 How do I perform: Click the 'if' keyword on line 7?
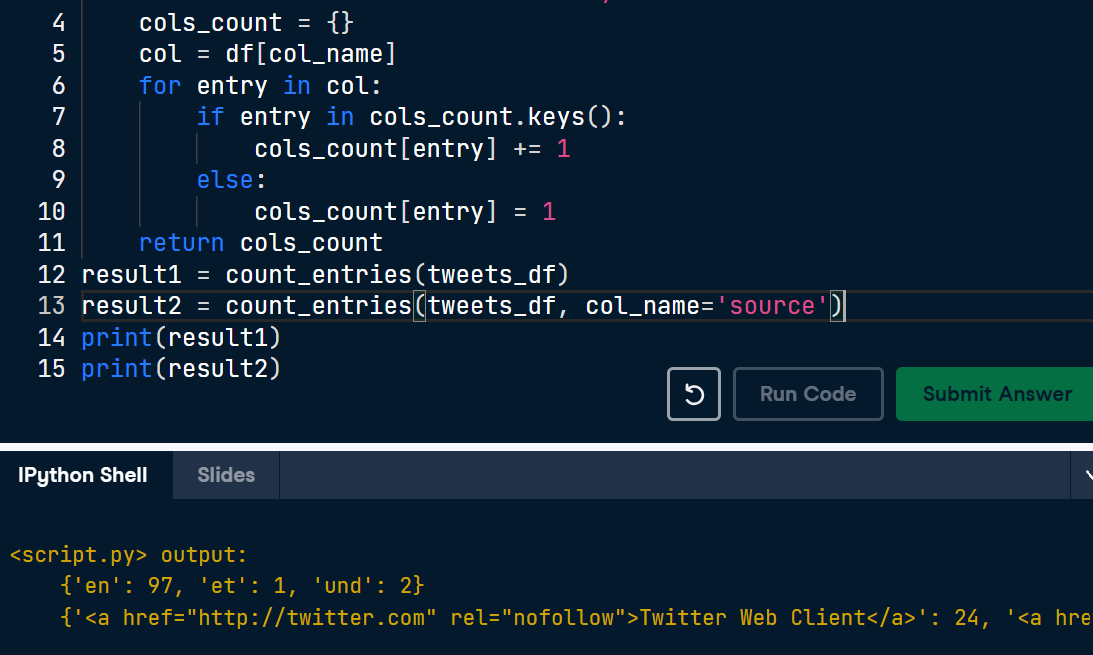pos(210,117)
